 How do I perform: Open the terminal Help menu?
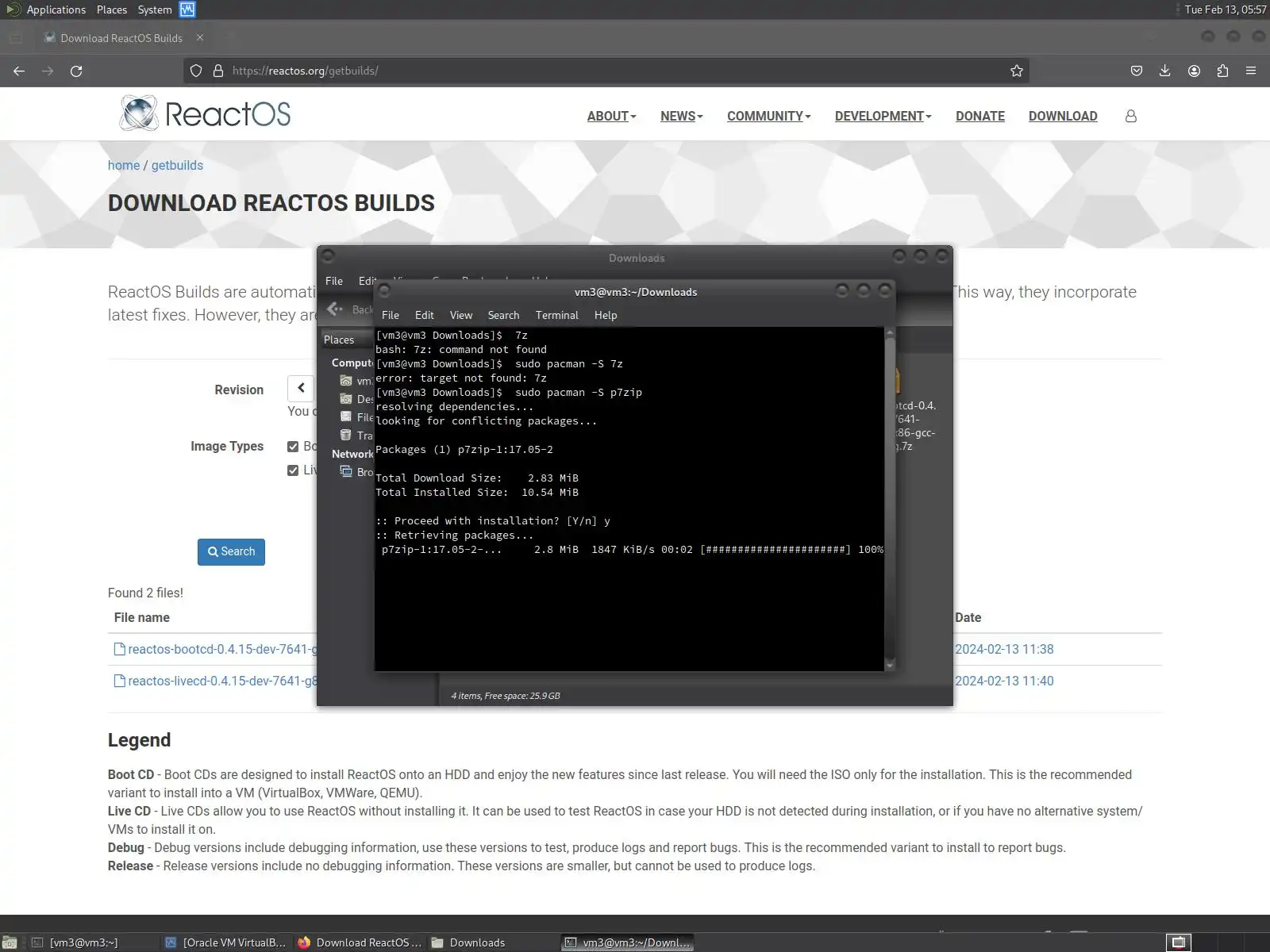(606, 315)
